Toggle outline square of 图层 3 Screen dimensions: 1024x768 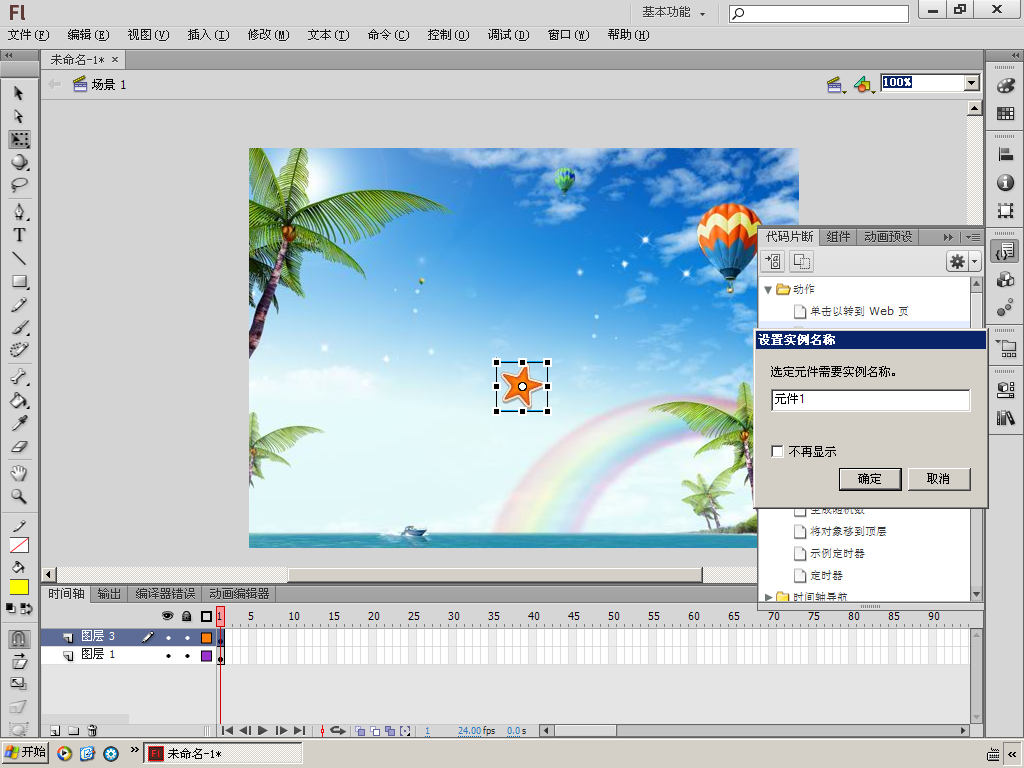coord(206,637)
